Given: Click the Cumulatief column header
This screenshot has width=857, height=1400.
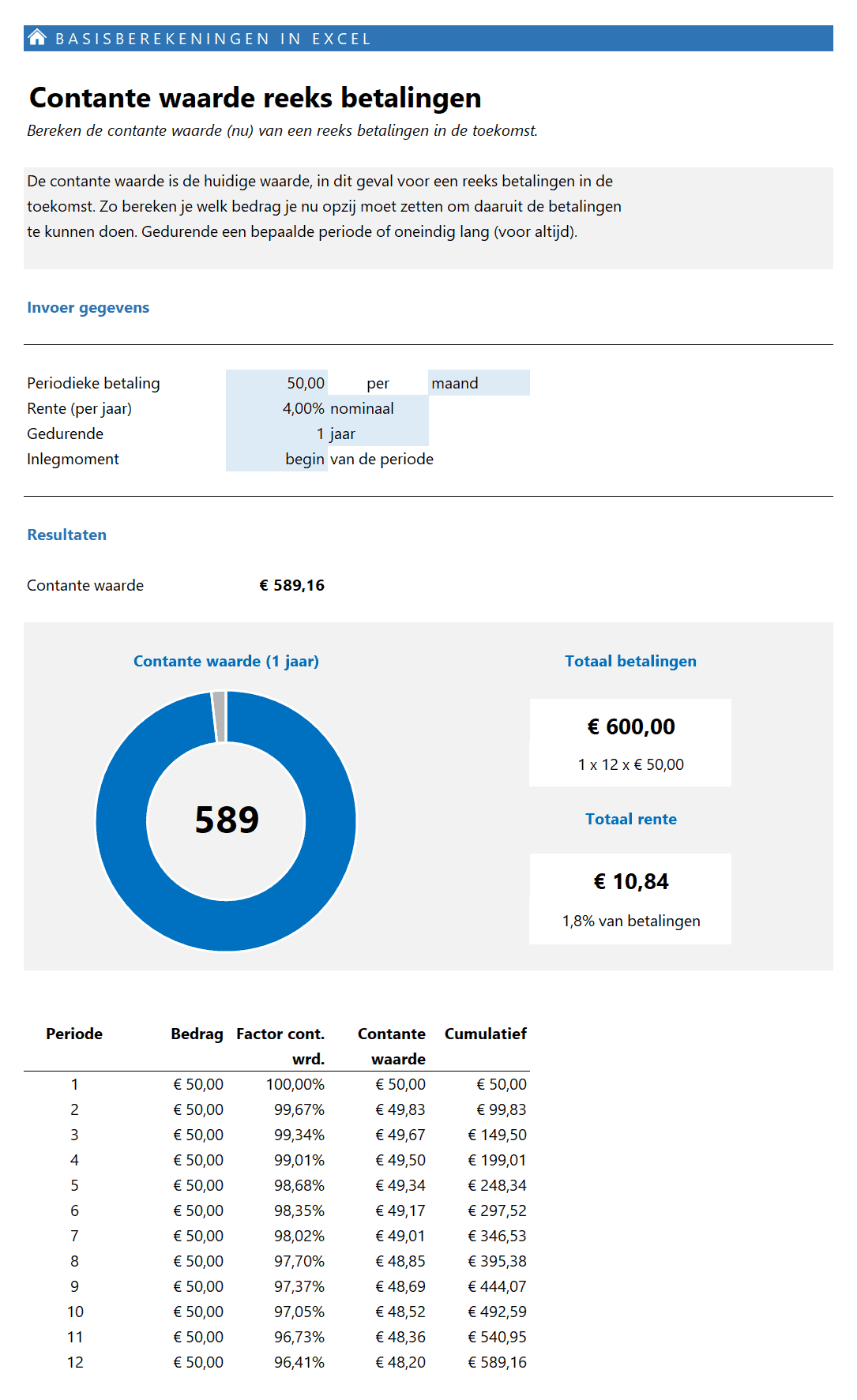Looking at the screenshot, I should click(485, 1034).
